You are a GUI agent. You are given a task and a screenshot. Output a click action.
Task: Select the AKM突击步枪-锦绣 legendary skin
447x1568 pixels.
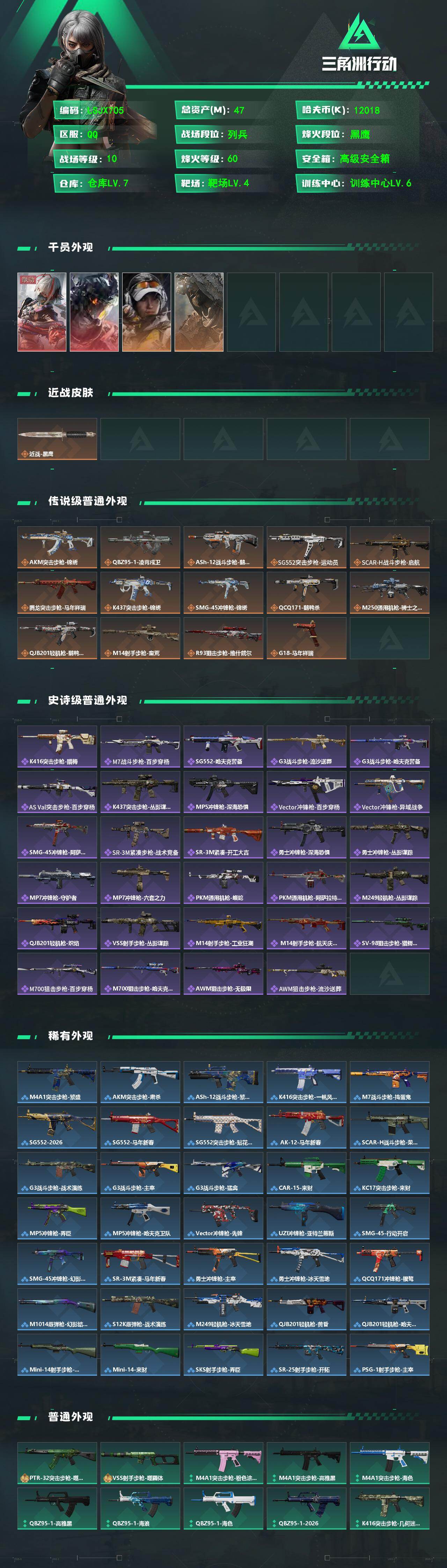pos(57,547)
